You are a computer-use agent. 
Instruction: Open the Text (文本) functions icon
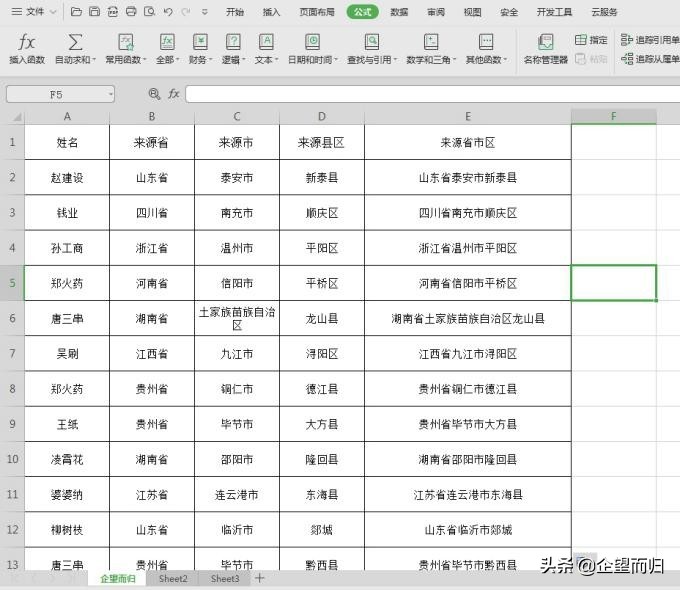pos(266,43)
